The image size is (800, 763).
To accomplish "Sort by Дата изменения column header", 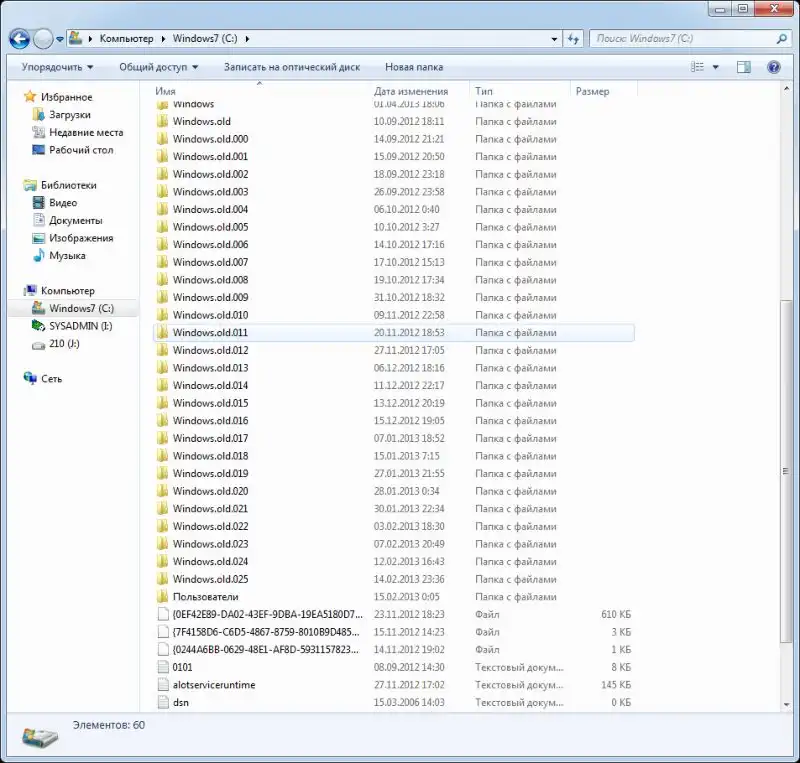I will coord(410,91).
